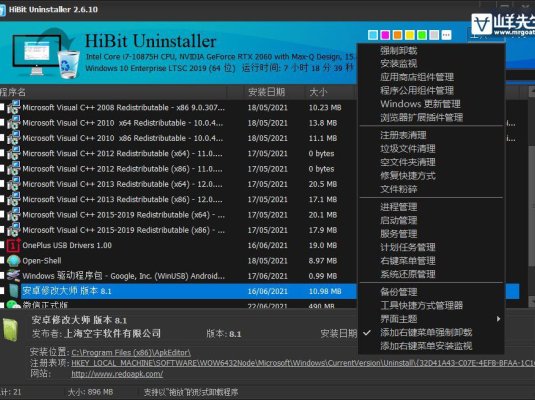Click the OnePlus USB Drivers icon

pyautogui.click(x=14, y=245)
